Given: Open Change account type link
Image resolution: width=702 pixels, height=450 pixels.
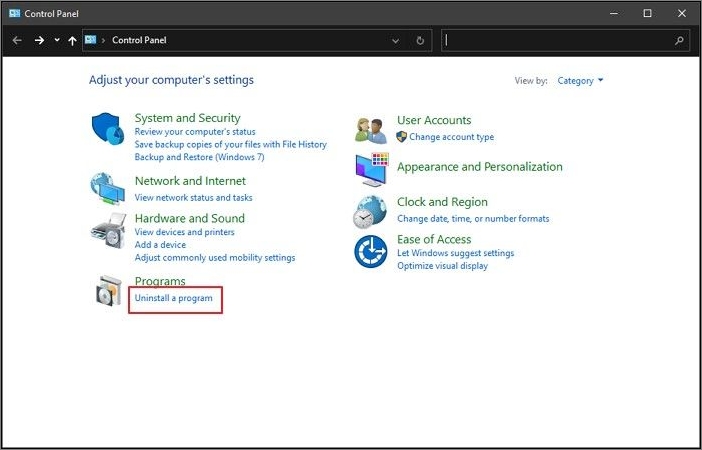Looking at the screenshot, I should (451, 137).
